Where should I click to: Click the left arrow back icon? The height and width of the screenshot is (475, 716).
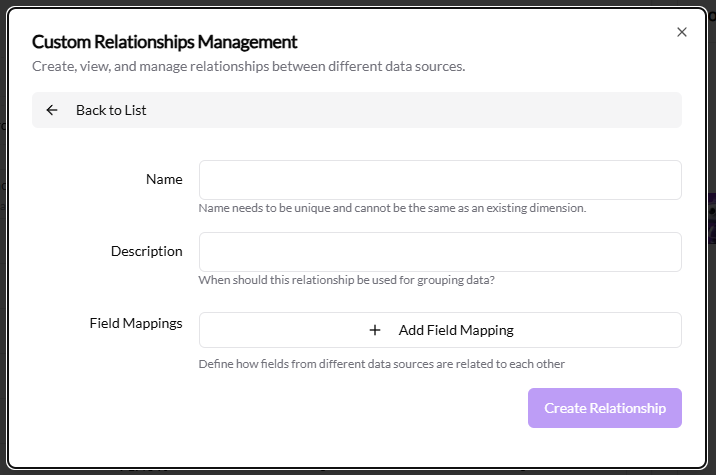(52, 110)
